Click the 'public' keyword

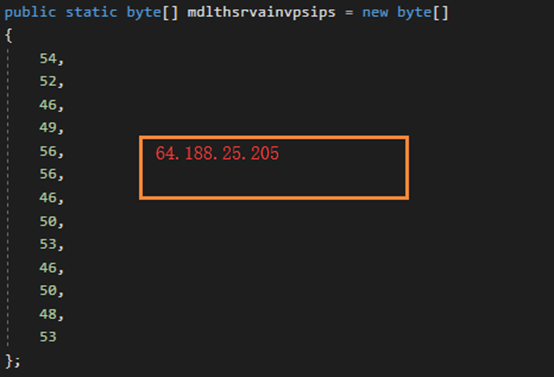(30, 12)
